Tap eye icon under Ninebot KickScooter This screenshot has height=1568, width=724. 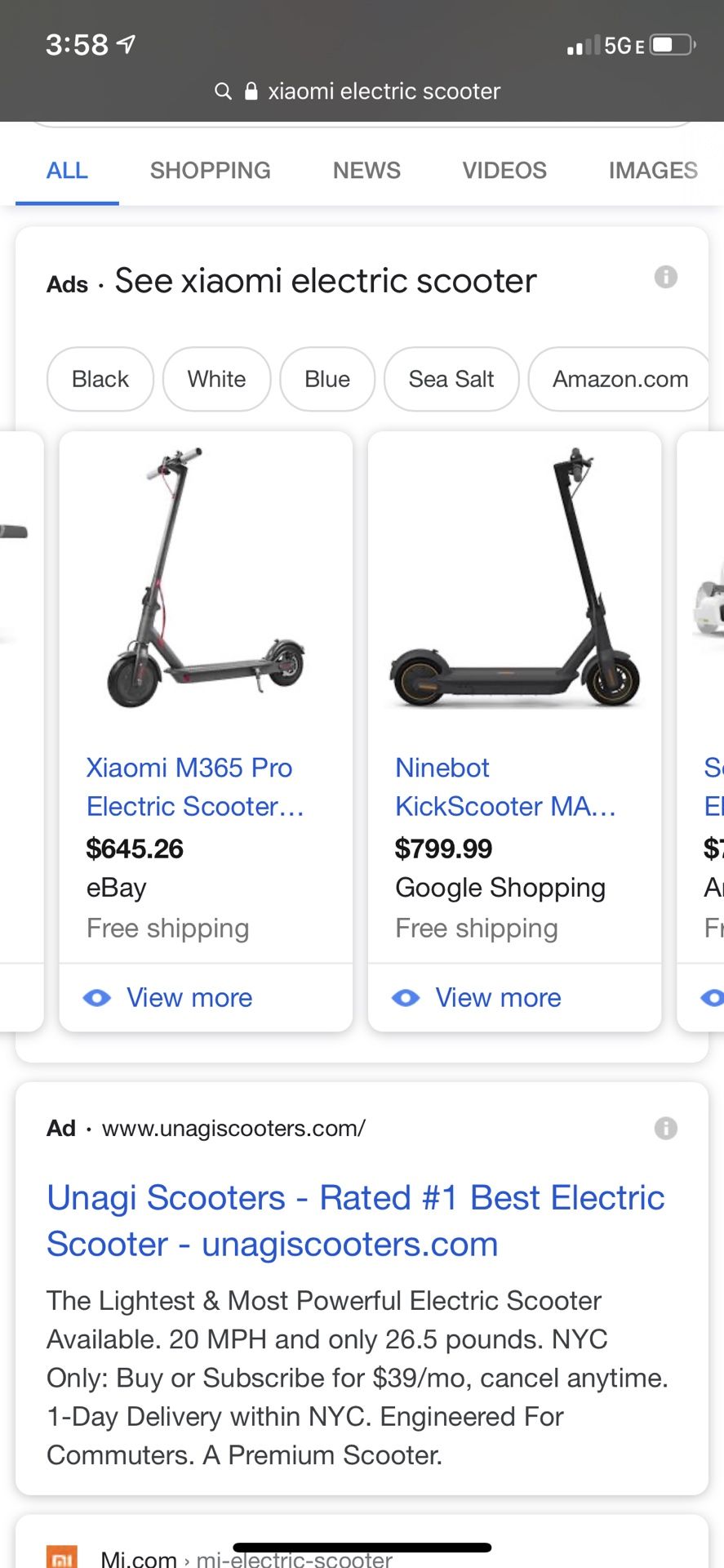pyautogui.click(x=406, y=997)
